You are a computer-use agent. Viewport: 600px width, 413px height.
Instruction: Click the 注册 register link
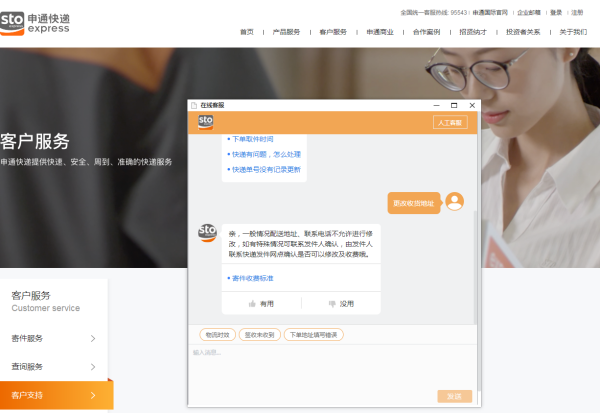[x=577, y=13]
